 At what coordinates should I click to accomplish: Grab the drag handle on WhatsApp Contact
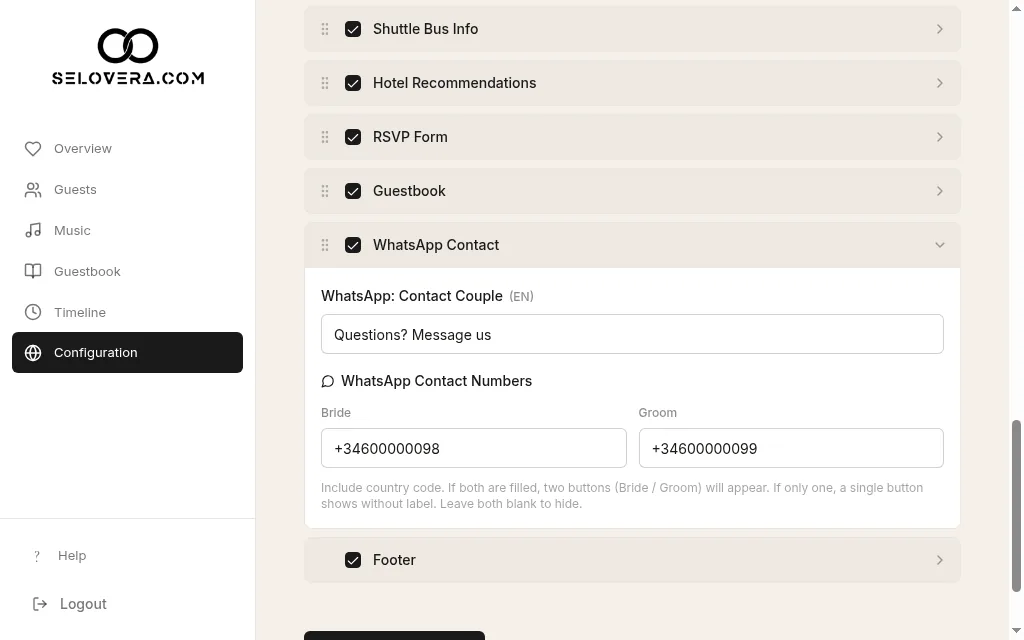325,245
